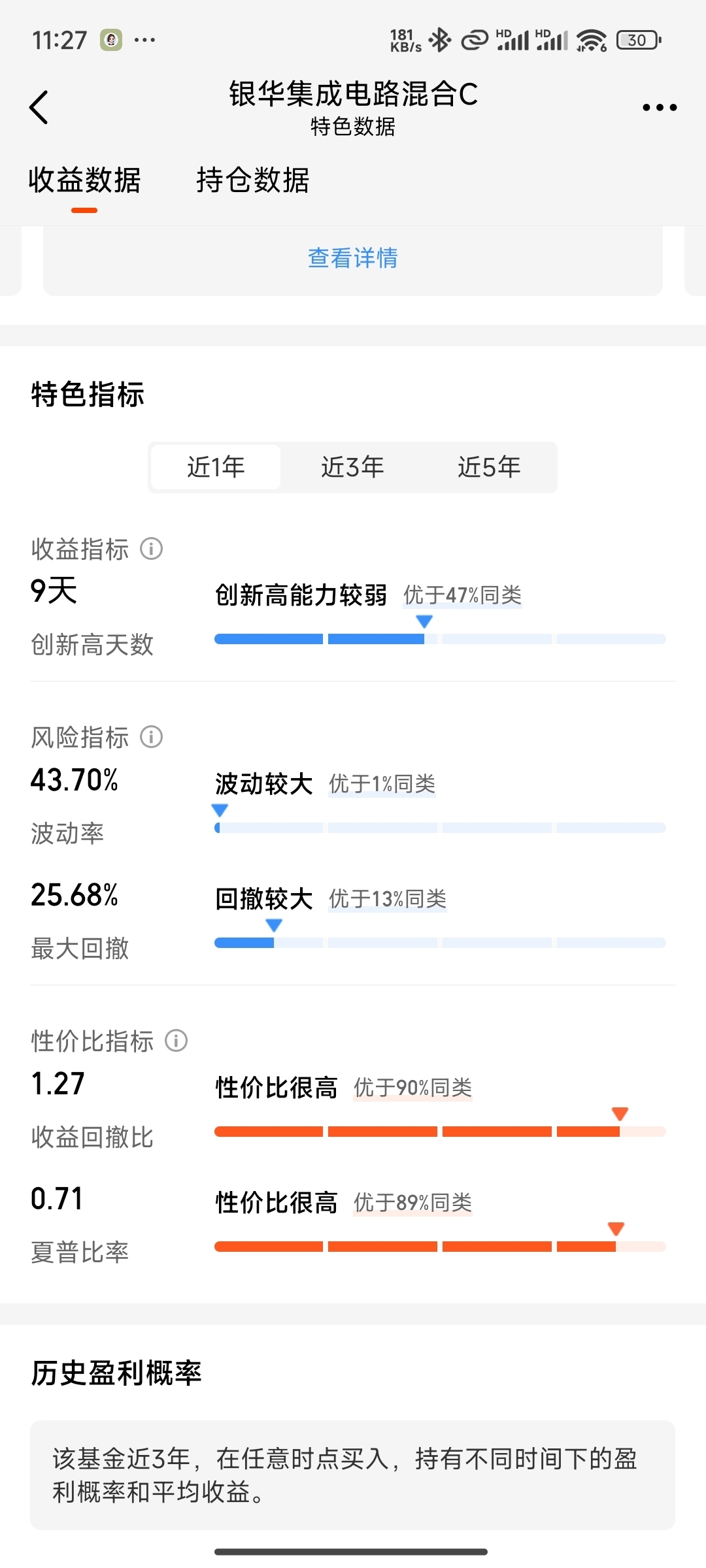
Task: Tap the battery indicator icon
Action: [x=639, y=41]
